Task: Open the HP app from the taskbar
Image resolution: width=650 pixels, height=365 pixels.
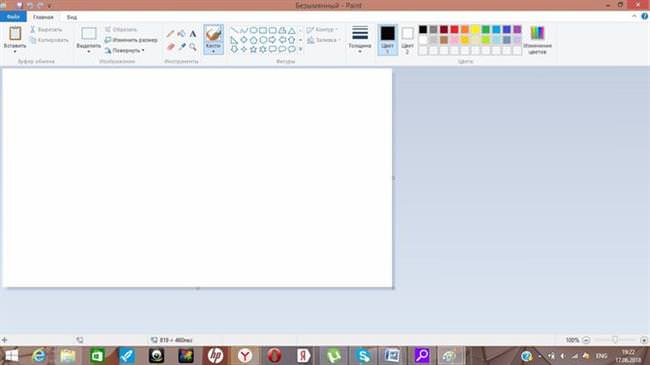Action: (215, 356)
